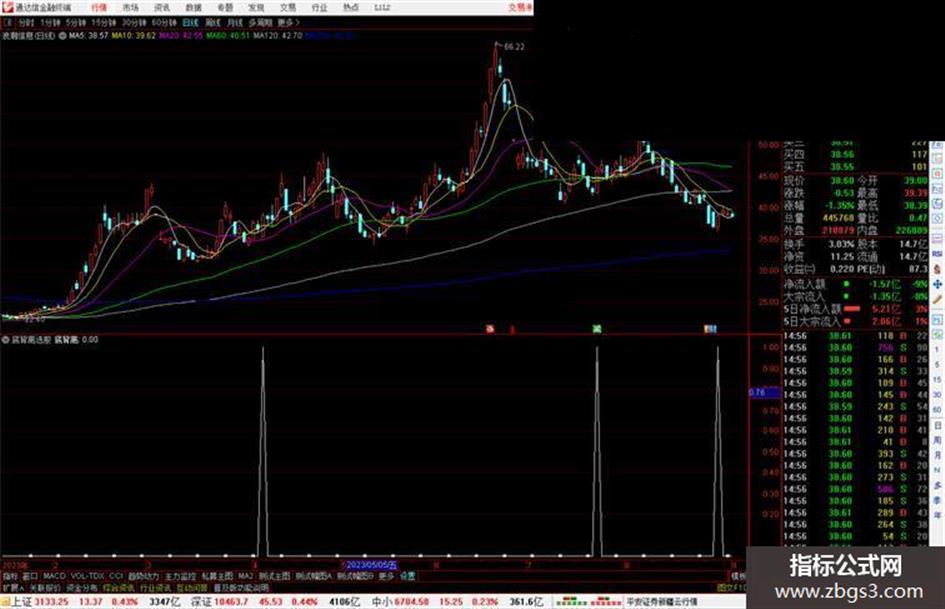Click 上证 index 3133.25 in status bar

click(40, 602)
